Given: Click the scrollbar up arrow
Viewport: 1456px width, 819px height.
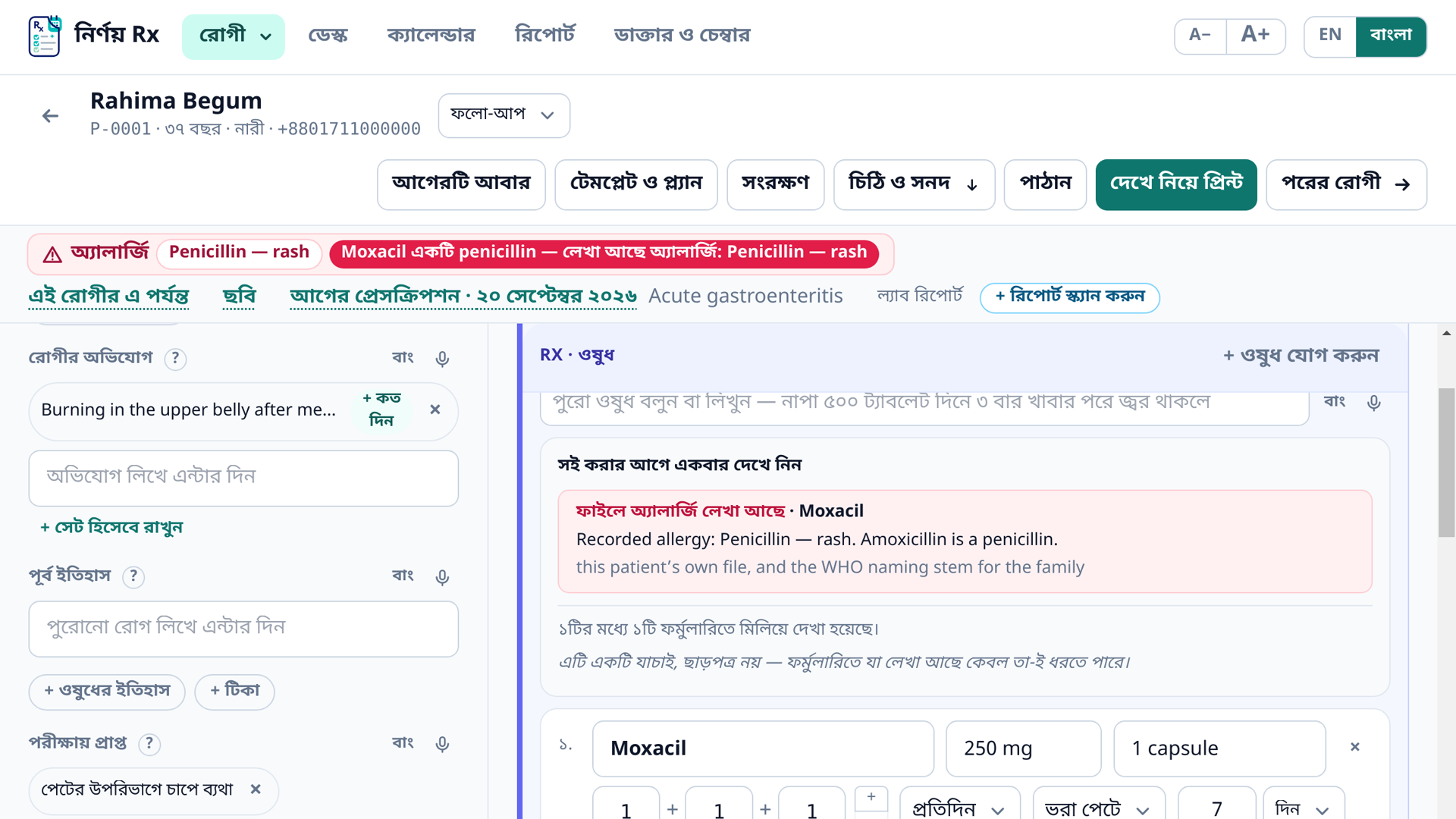Looking at the screenshot, I should 1446,333.
